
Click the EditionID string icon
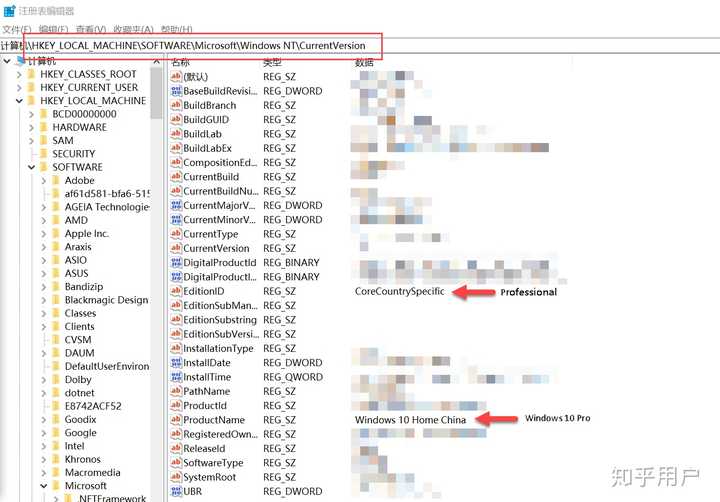pos(176,291)
